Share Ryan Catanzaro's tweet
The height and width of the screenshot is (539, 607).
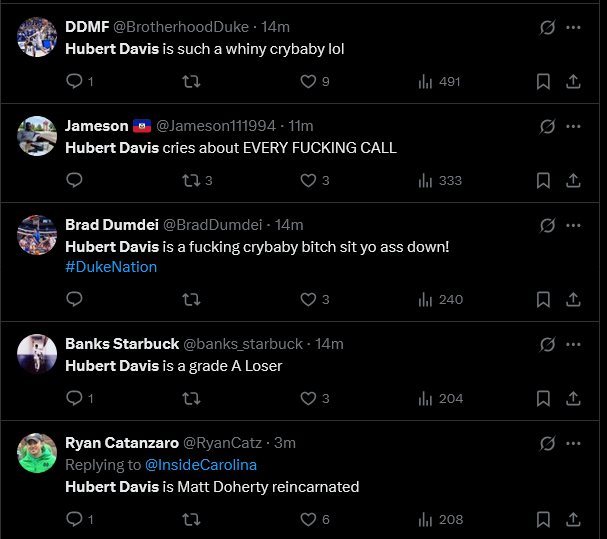pyautogui.click(x=574, y=519)
